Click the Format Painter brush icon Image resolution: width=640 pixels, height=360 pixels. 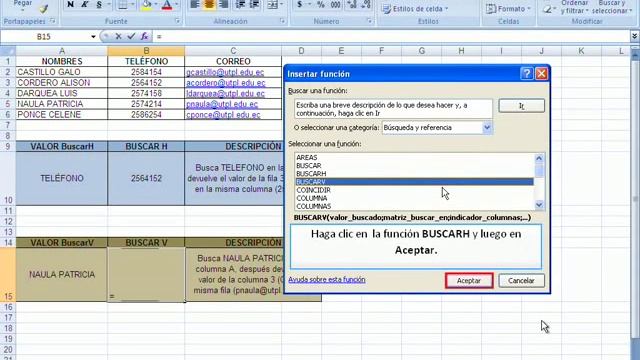[x=44, y=8]
